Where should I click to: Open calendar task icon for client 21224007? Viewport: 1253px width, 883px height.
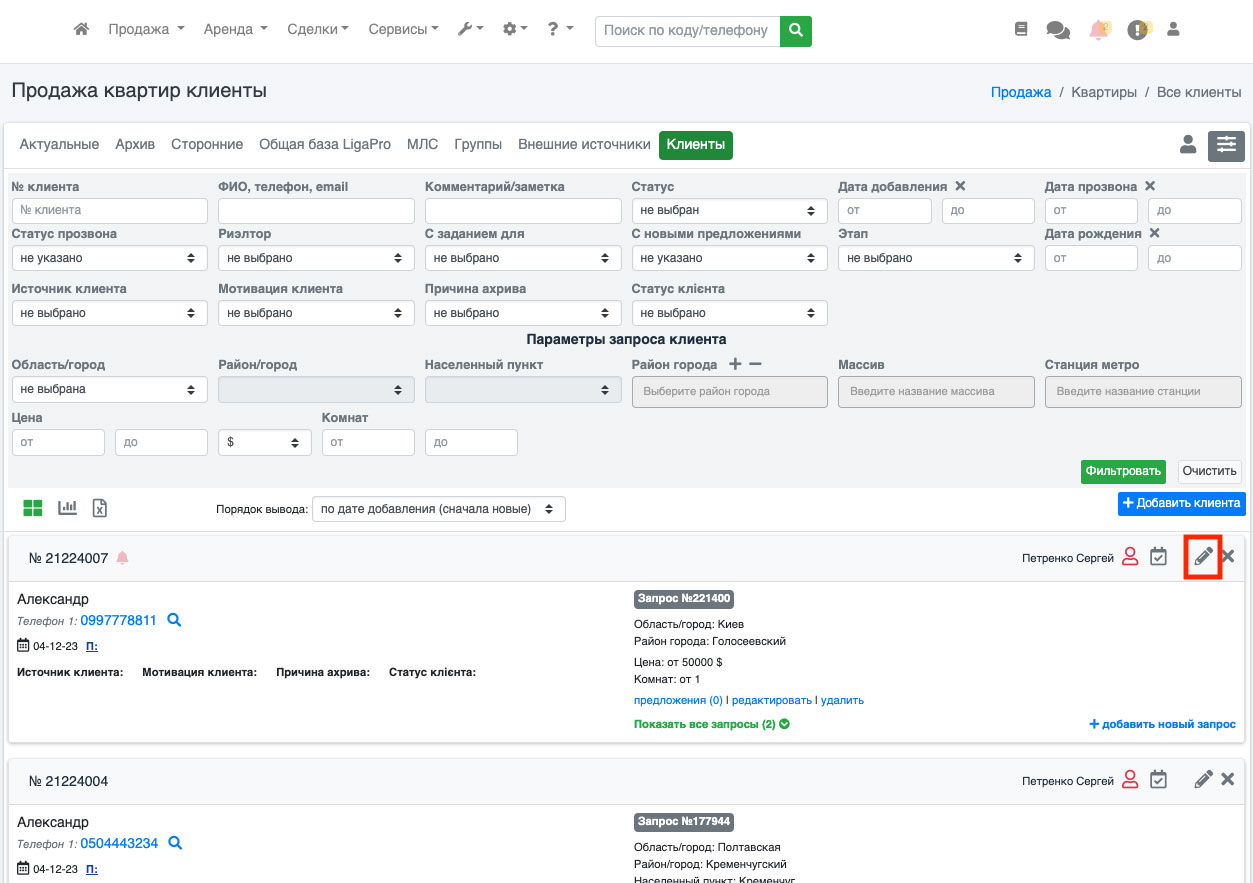[x=1158, y=557]
